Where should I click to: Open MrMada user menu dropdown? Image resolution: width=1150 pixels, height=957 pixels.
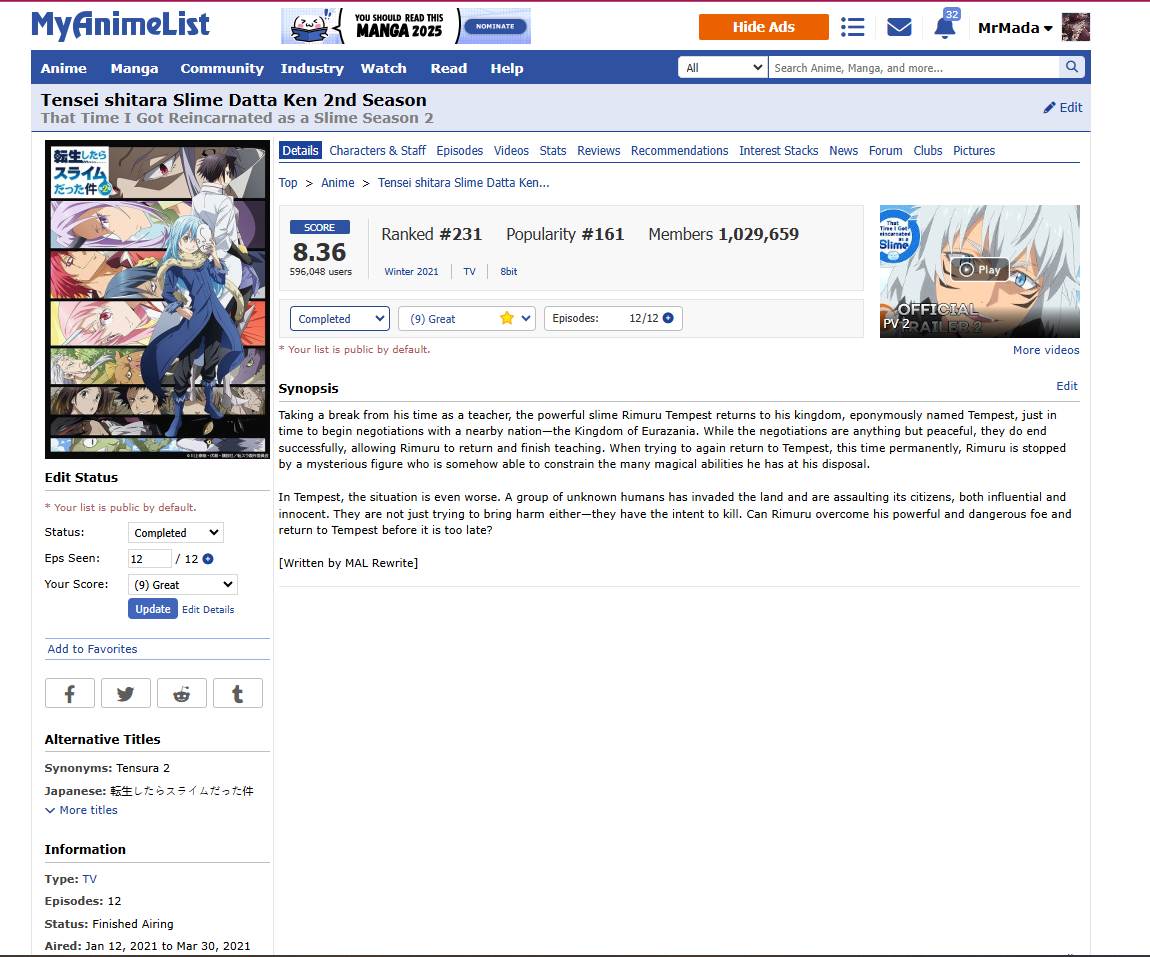pos(1015,28)
